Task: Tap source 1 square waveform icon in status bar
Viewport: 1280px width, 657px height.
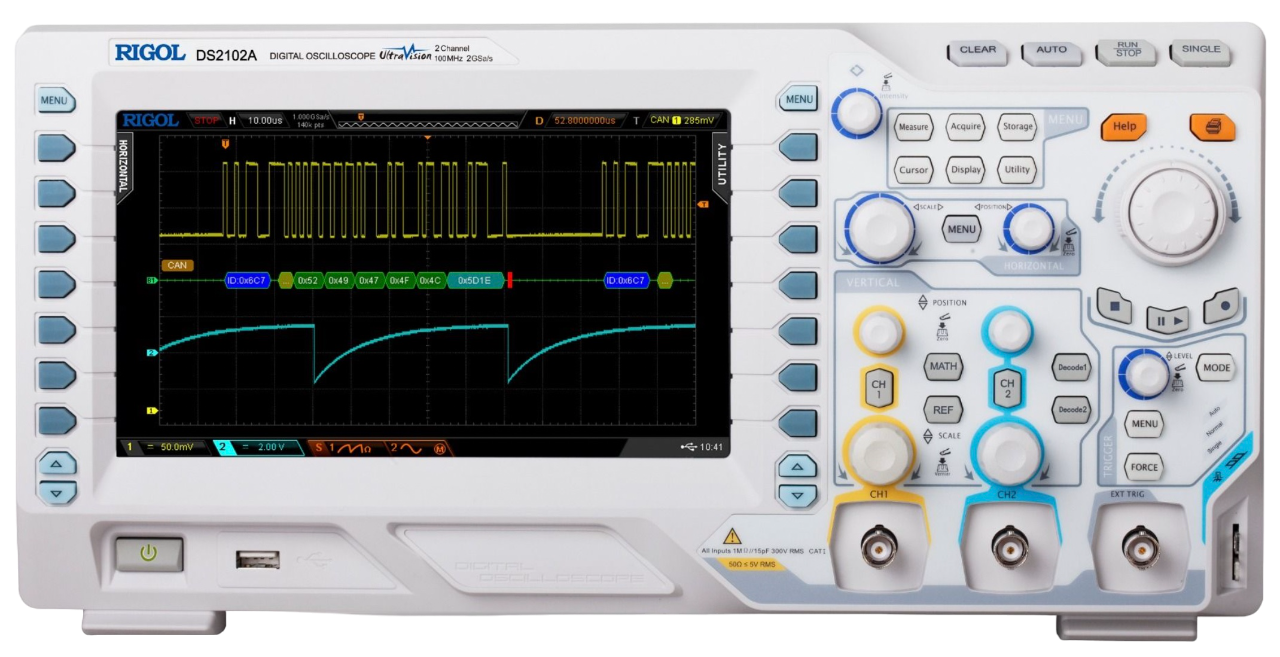Action: click(x=353, y=448)
